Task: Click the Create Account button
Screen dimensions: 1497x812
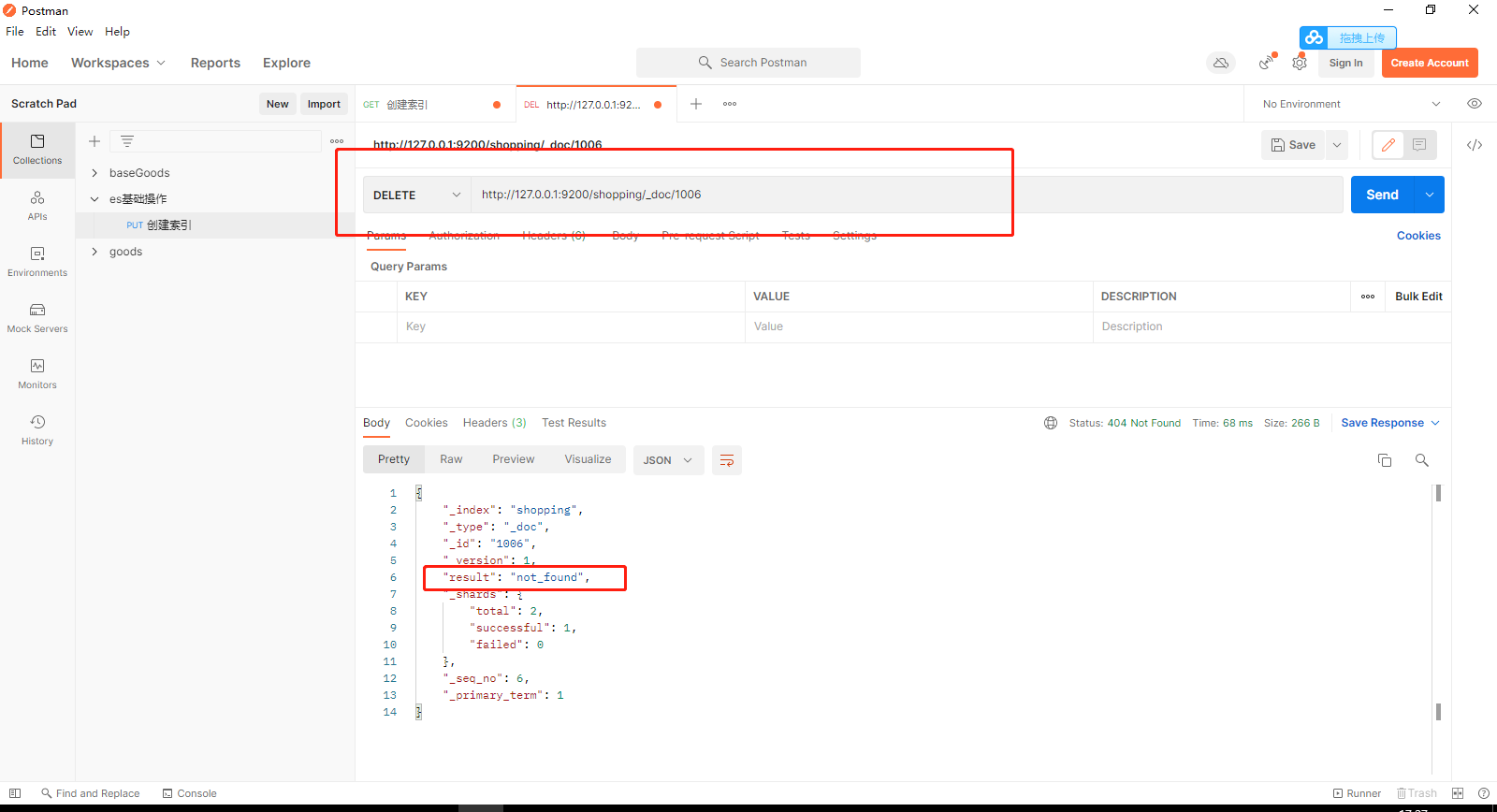Action: click(x=1430, y=63)
